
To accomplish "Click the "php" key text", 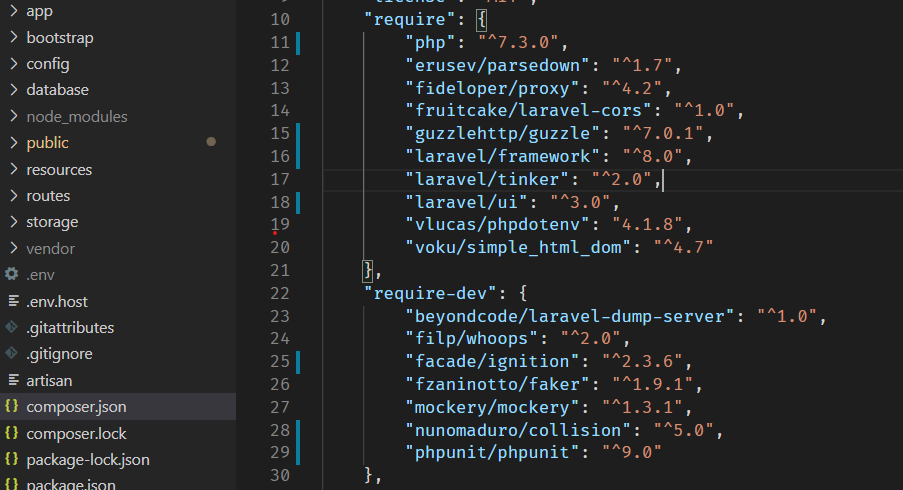I will [431, 43].
